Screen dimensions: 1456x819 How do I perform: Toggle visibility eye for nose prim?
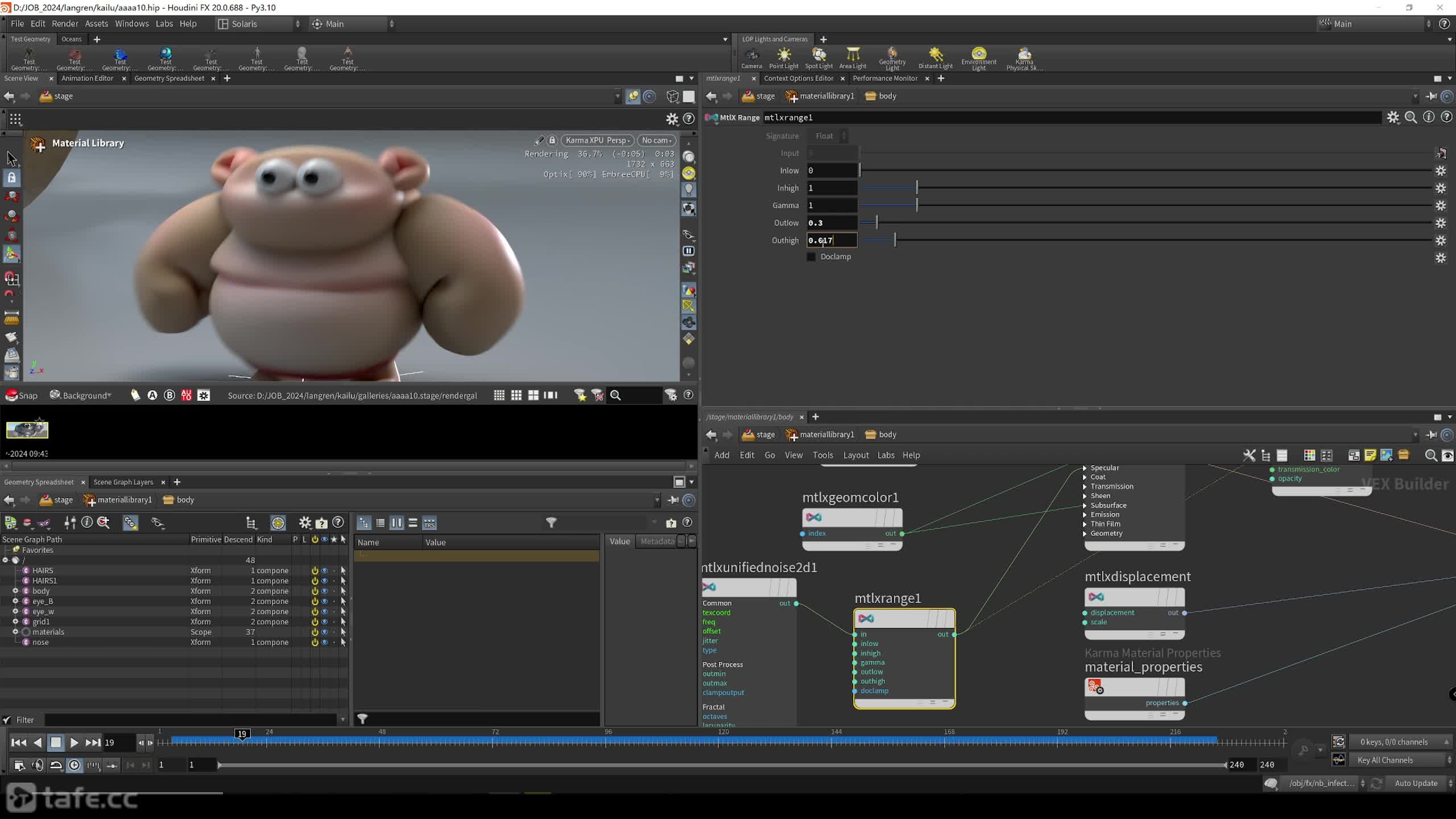[324, 642]
